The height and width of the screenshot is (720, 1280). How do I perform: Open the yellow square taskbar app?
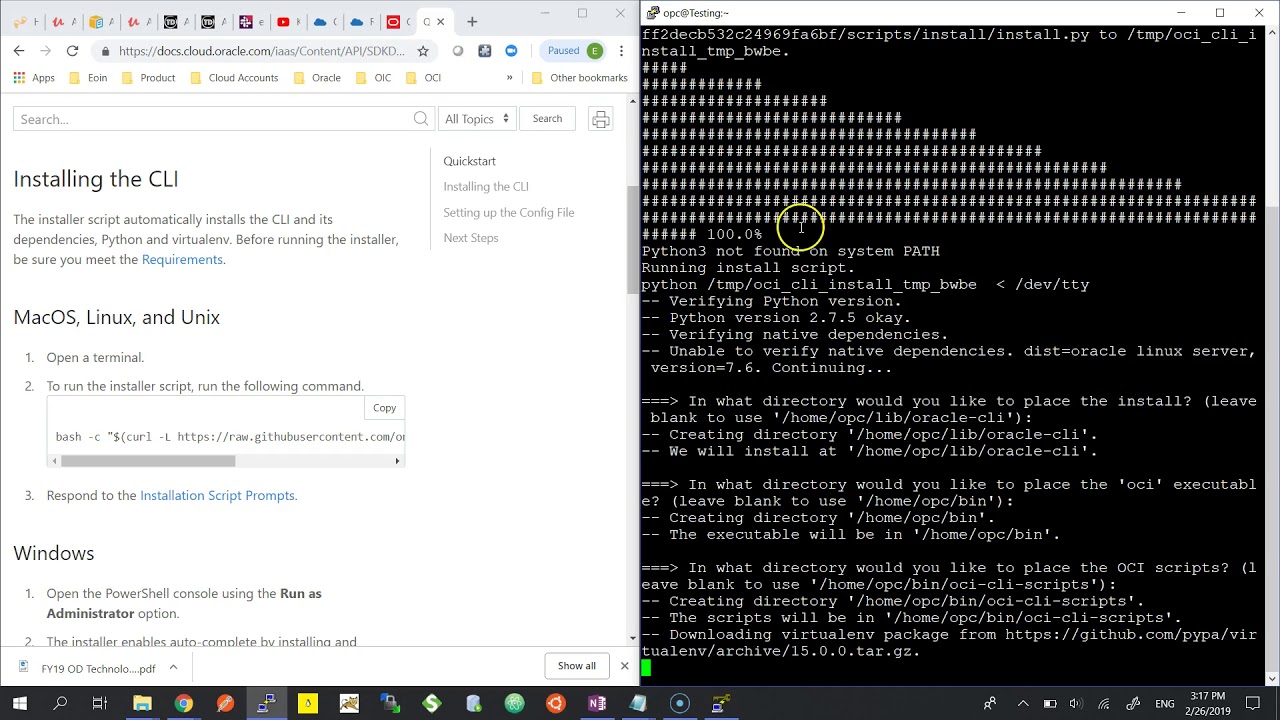click(x=307, y=704)
